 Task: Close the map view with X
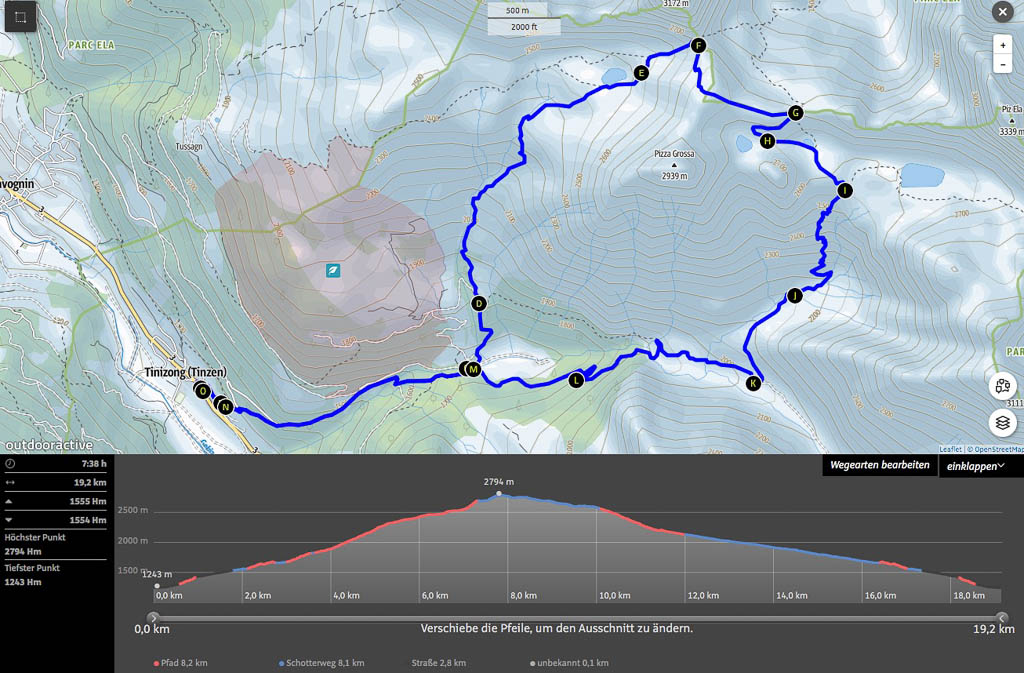[1002, 12]
